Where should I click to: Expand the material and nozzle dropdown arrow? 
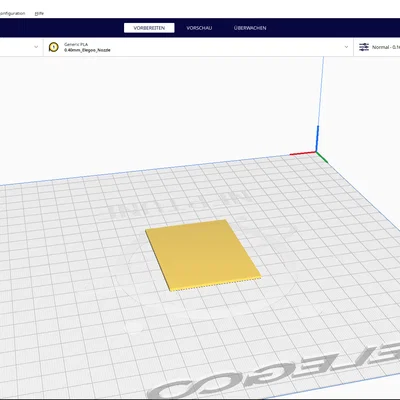pyautogui.click(x=346, y=47)
